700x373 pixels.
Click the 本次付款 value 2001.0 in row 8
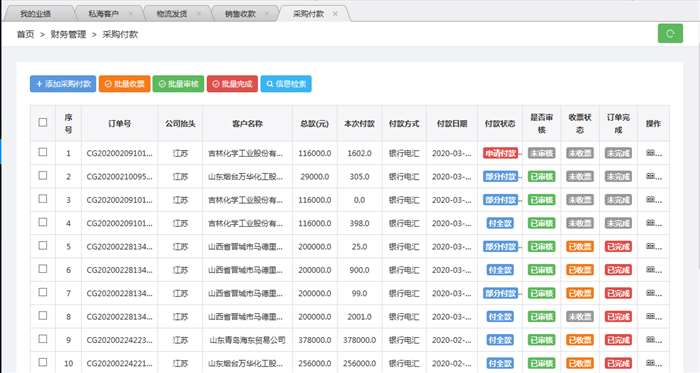point(359,317)
